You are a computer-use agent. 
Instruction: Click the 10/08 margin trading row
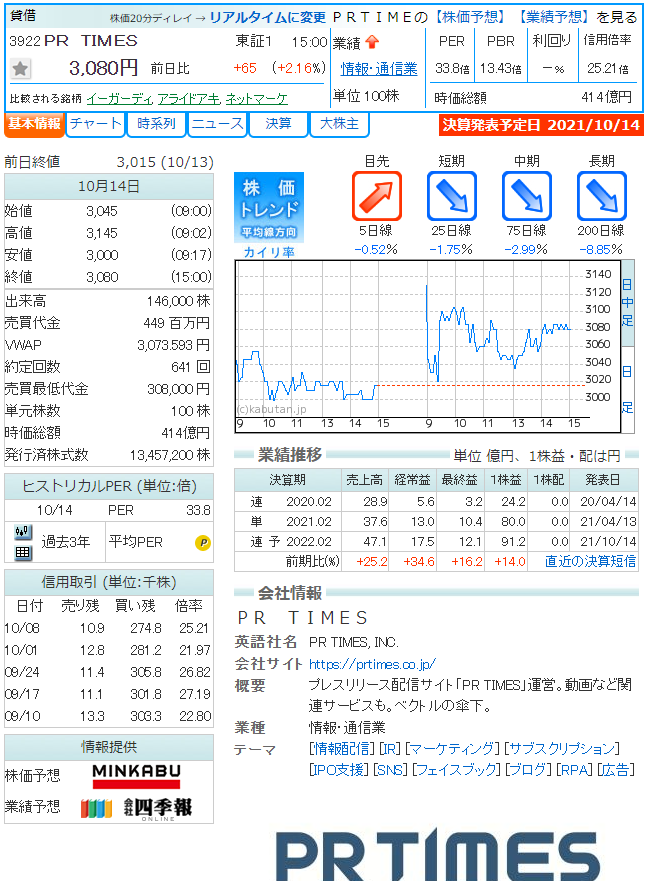[x=108, y=628]
